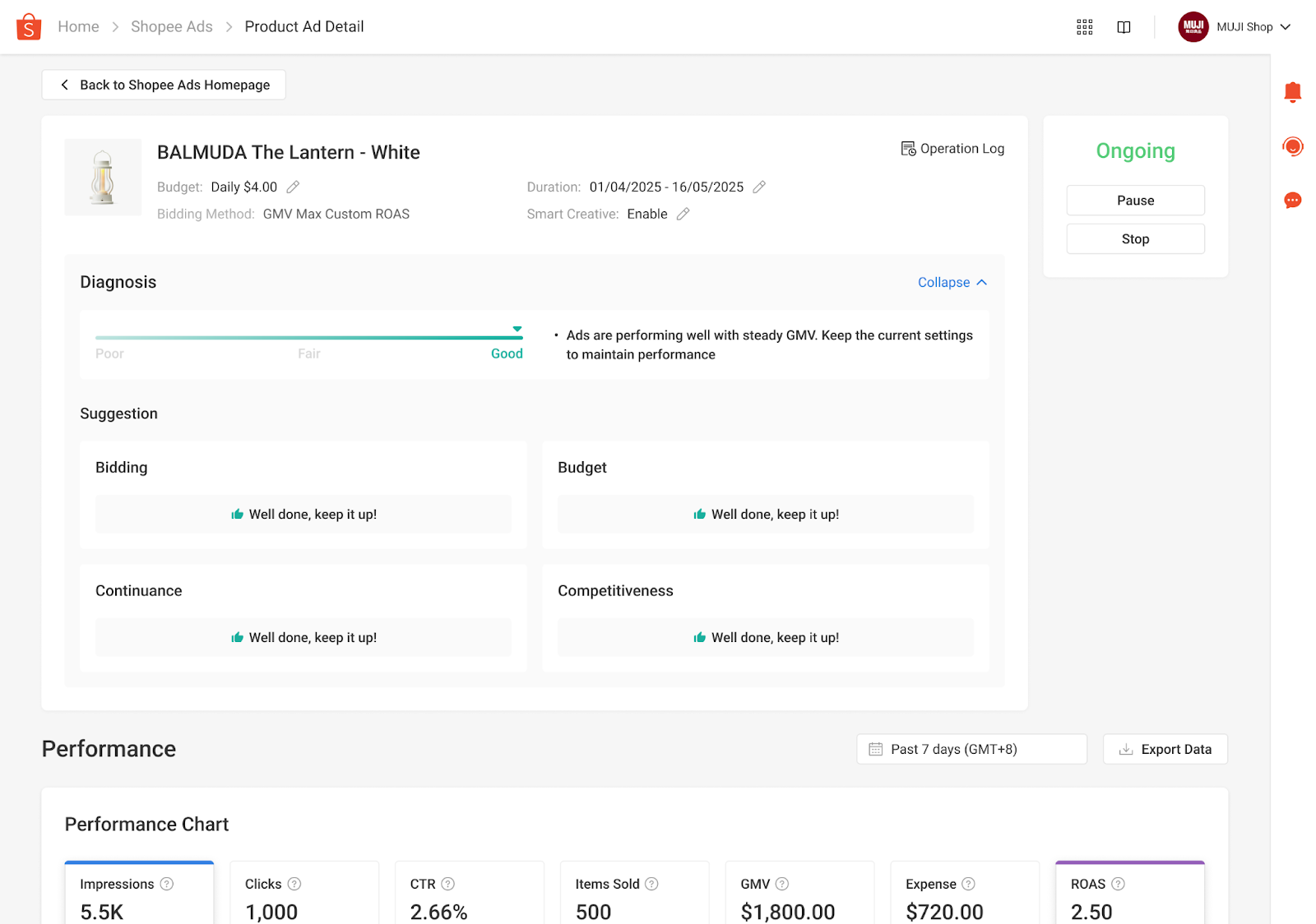
Task: Click Items Sold help question icon
Action: (x=651, y=884)
